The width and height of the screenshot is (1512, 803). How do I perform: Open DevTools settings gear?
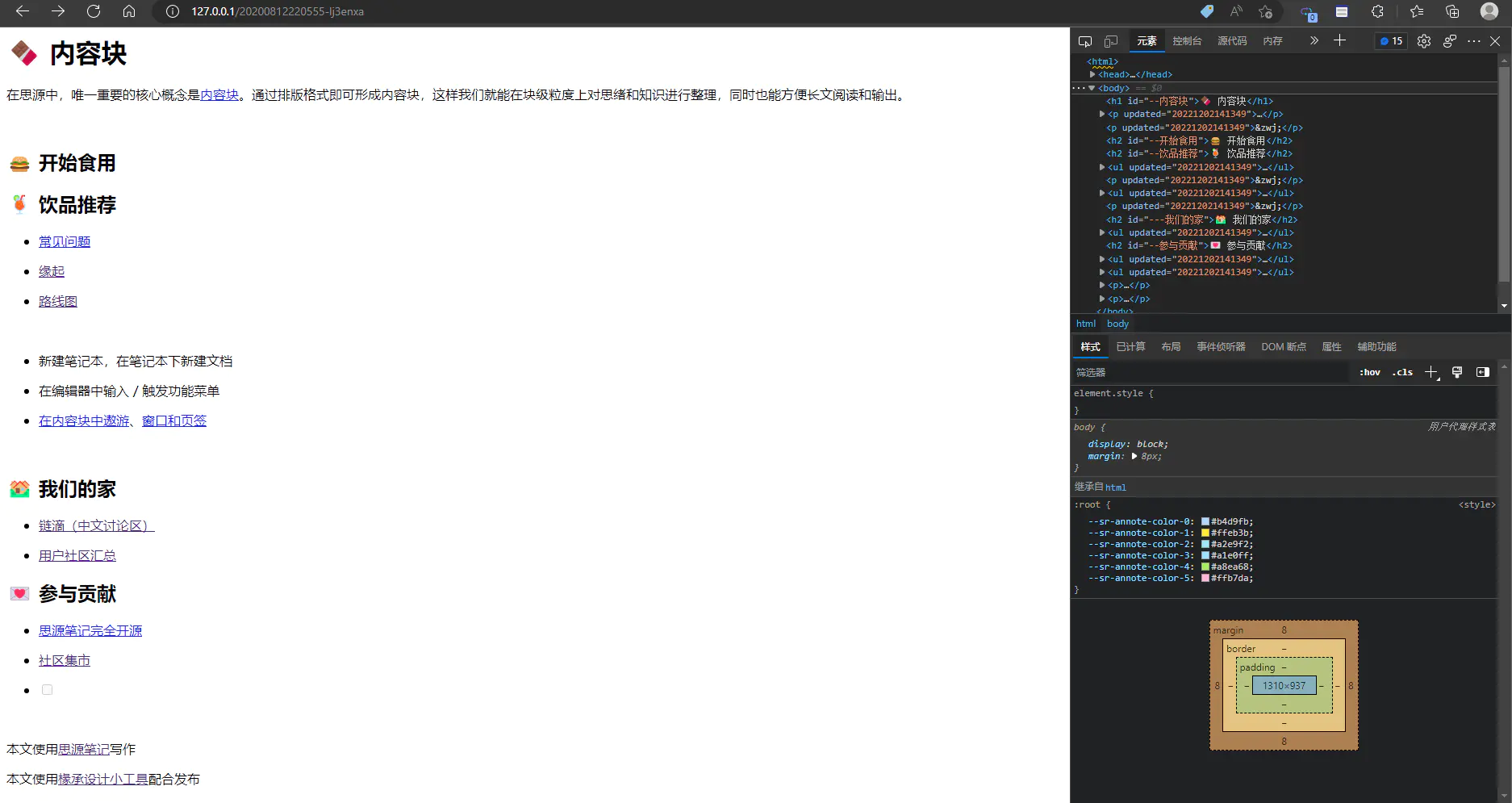pyautogui.click(x=1424, y=41)
